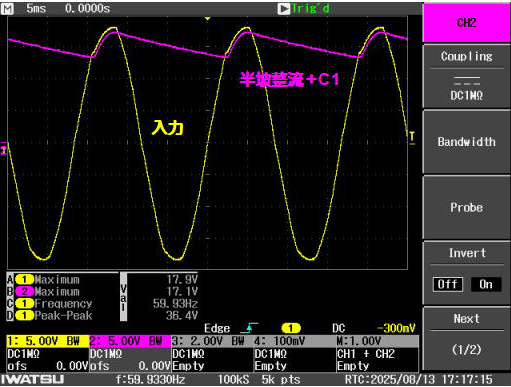This screenshot has width=511, height=387.
Task: Click the 100kS sample rate readout
Action: tap(233, 380)
